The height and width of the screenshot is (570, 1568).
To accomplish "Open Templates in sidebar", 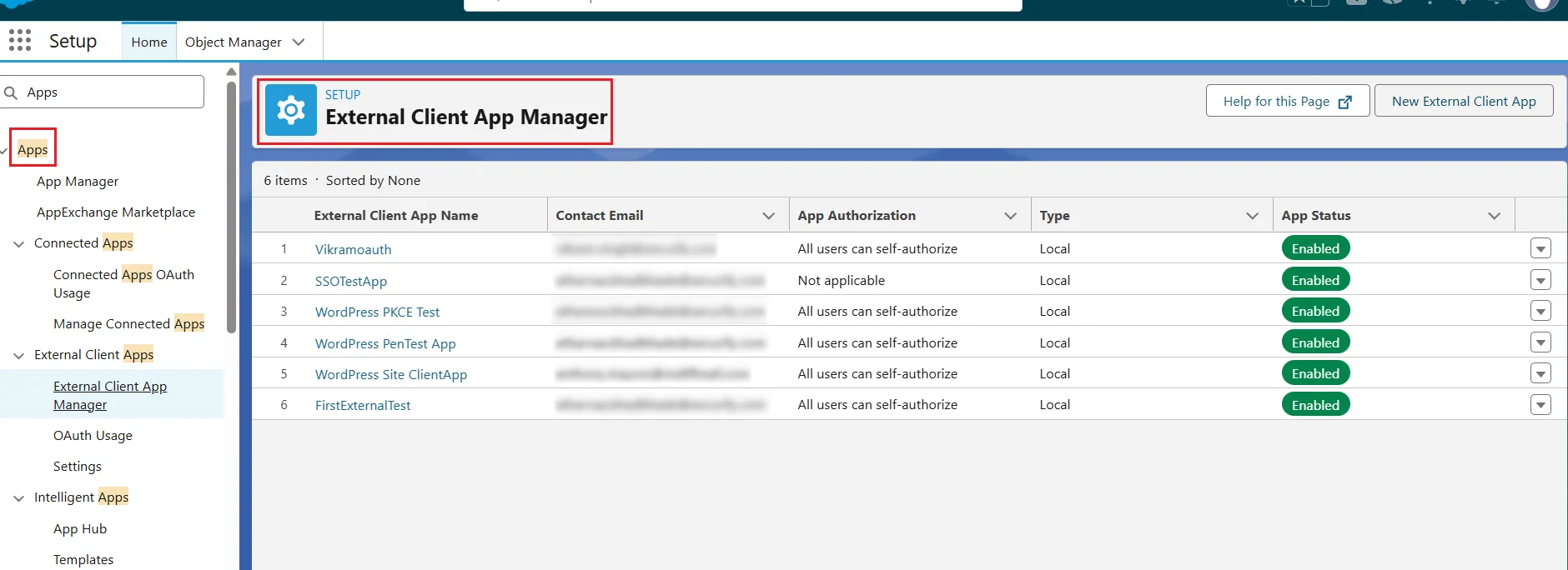I will click(83, 559).
